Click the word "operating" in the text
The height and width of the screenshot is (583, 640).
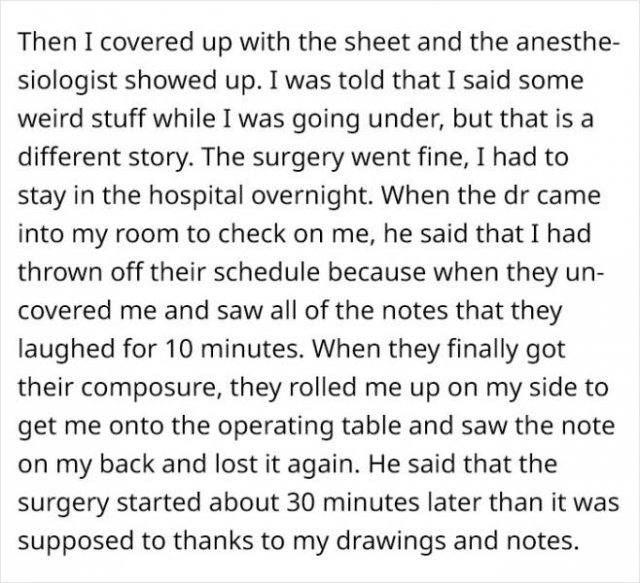pos(275,426)
